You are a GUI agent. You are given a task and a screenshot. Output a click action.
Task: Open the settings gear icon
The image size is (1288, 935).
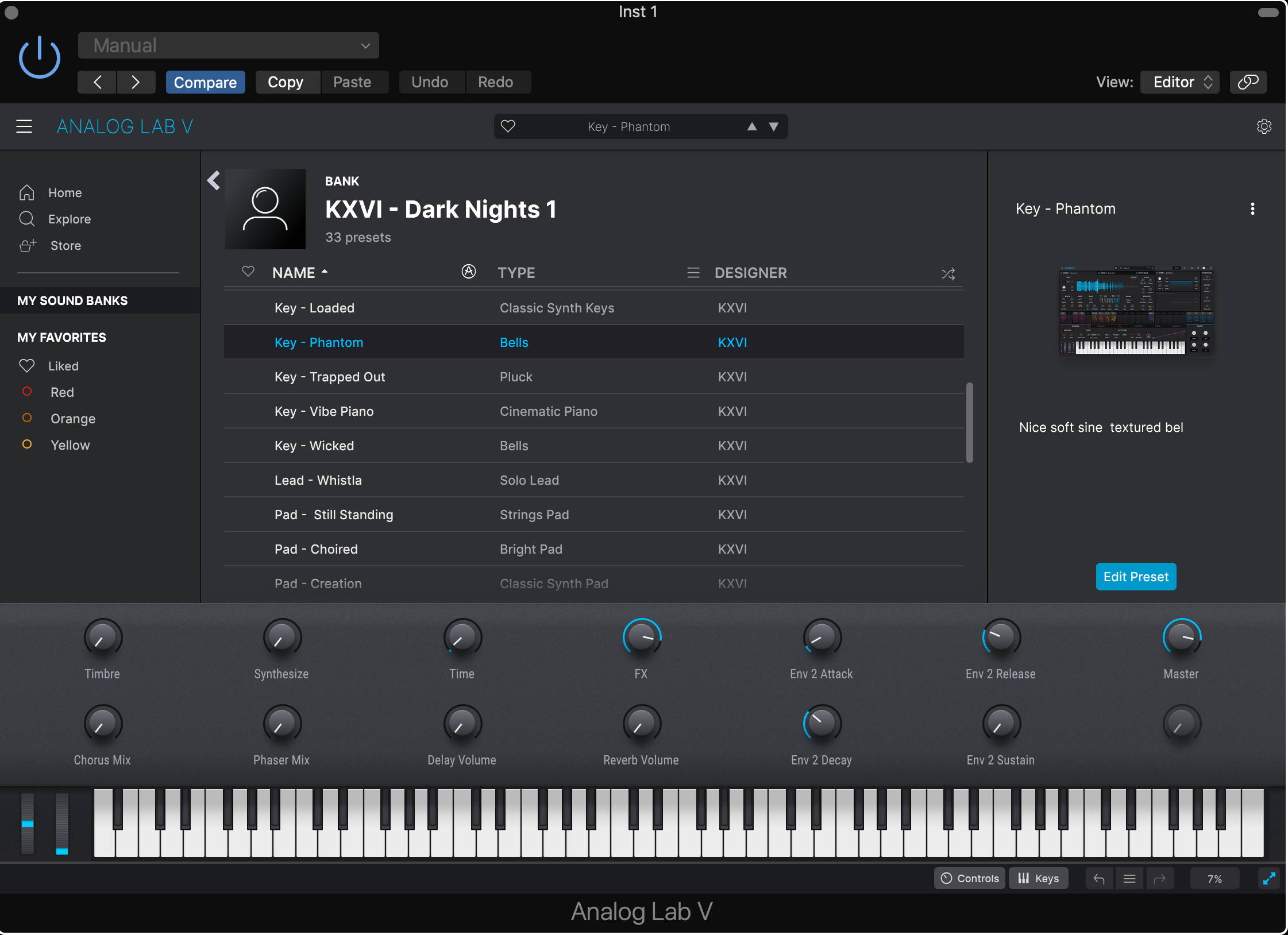[1264, 126]
